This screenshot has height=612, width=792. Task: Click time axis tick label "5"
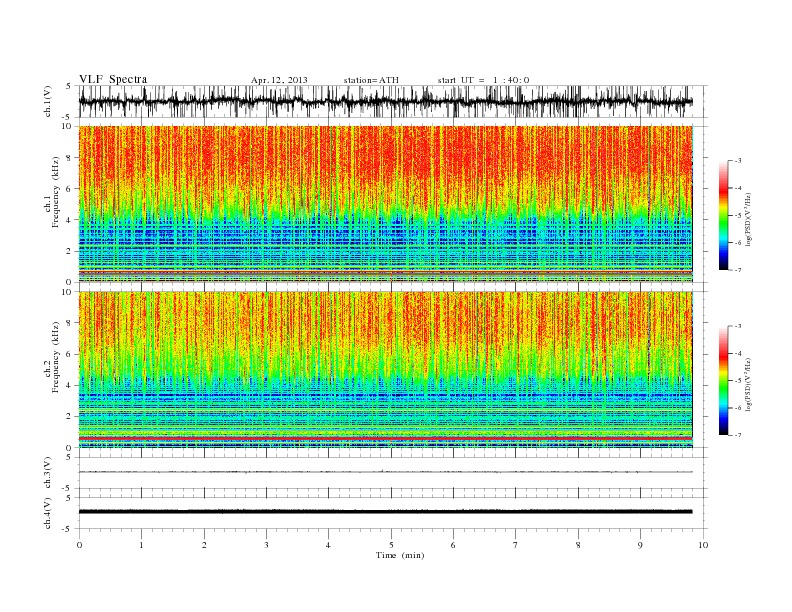click(391, 545)
